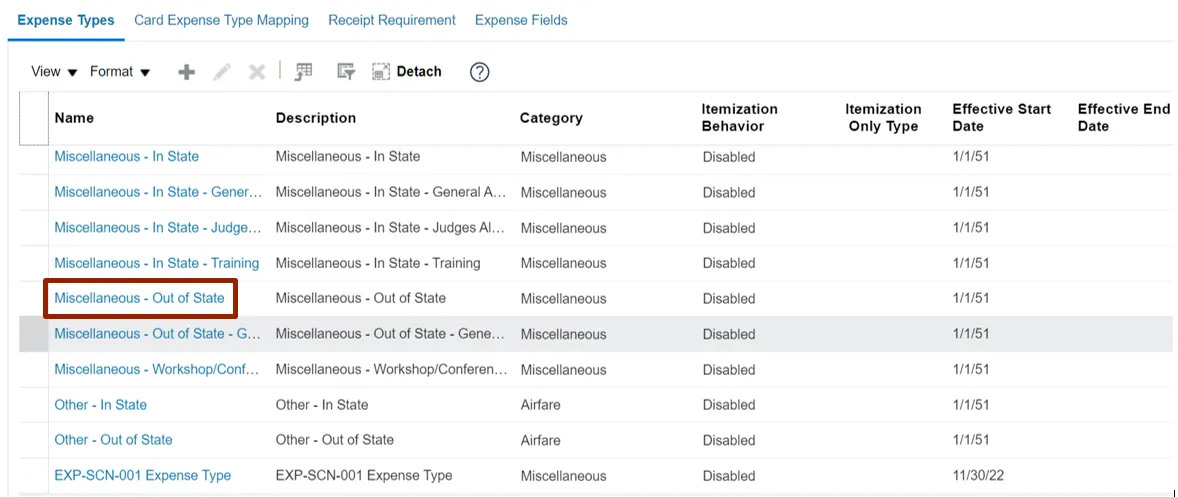Switch to Card Expense Type Mapping tab
1178x497 pixels.
pos(221,20)
